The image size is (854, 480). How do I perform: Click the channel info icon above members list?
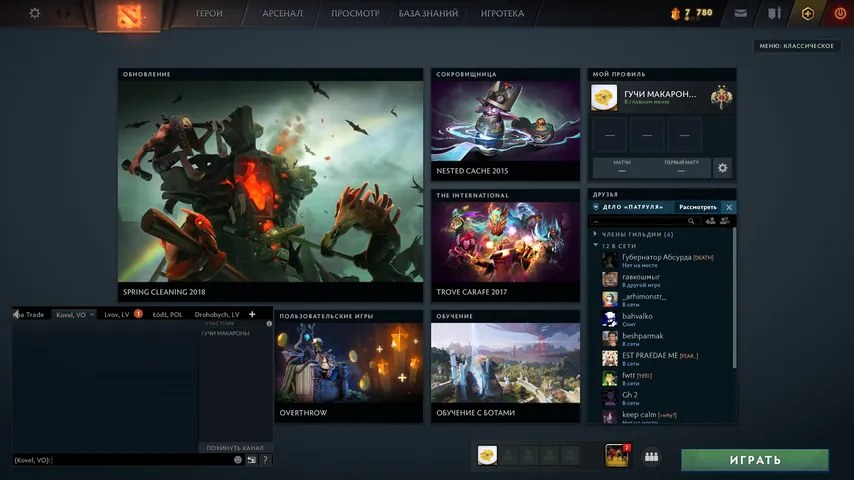pos(269,324)
